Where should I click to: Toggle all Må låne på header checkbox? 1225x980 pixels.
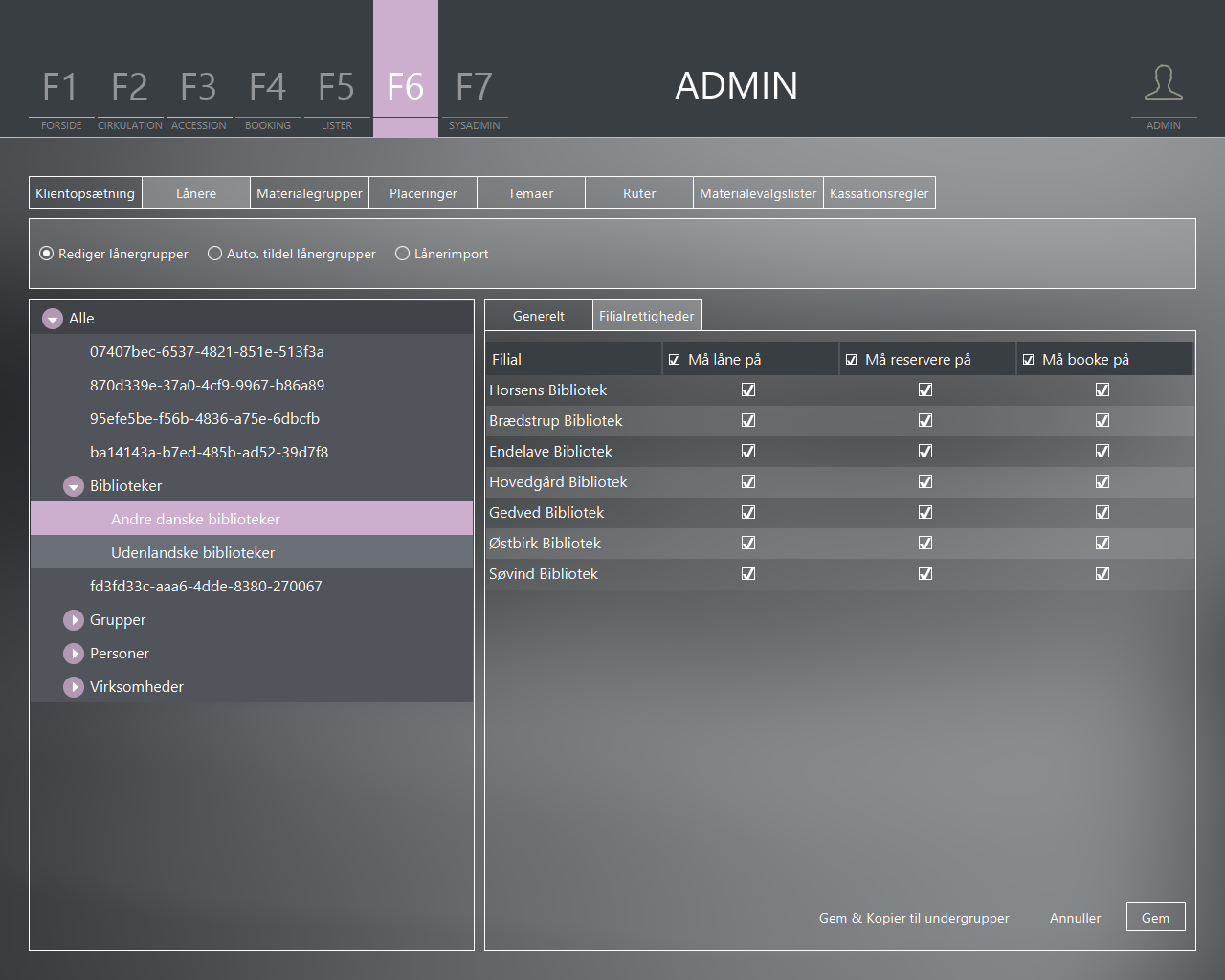coord(675,360)
